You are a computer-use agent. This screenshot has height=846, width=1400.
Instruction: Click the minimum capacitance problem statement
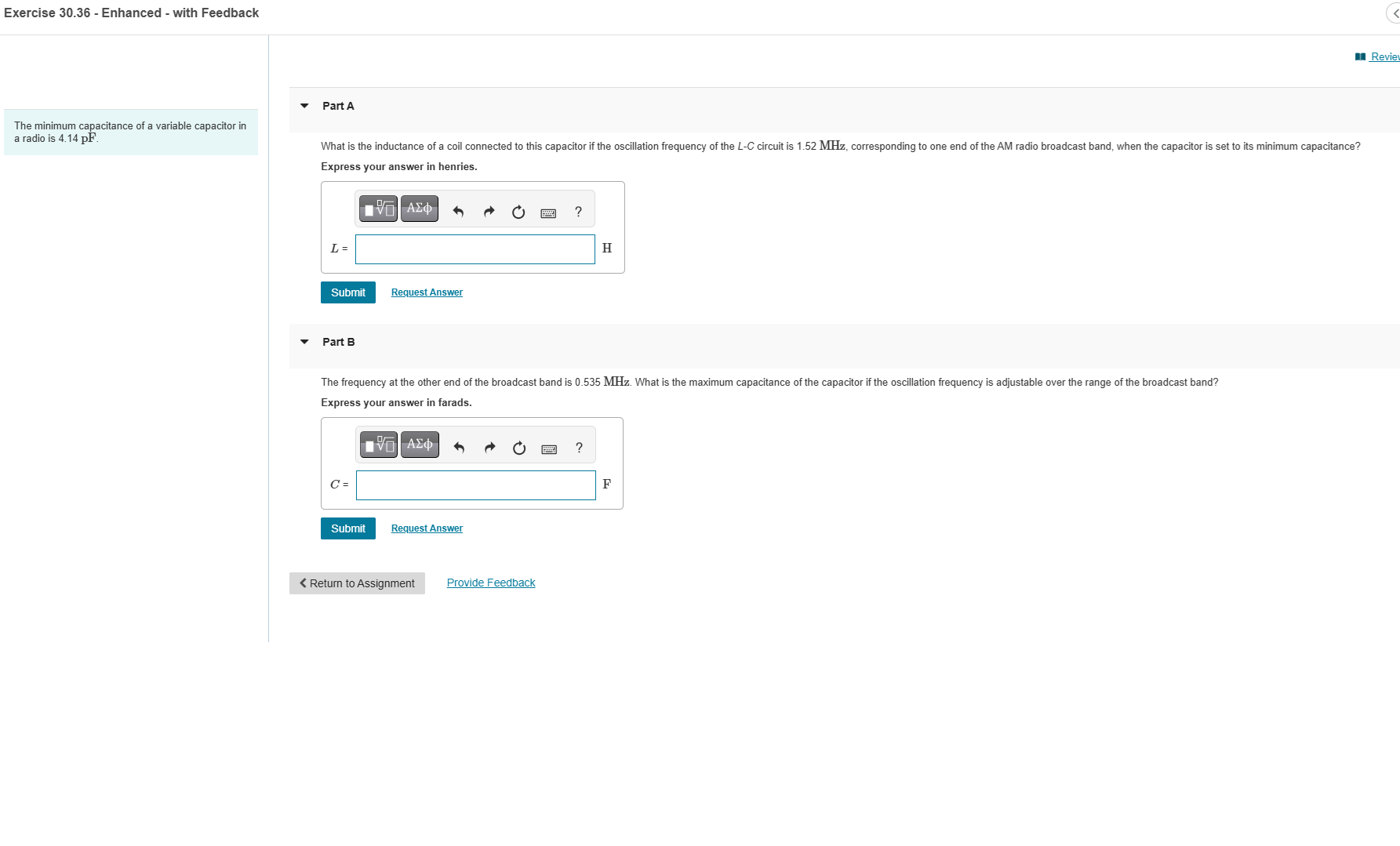[130, 132]
